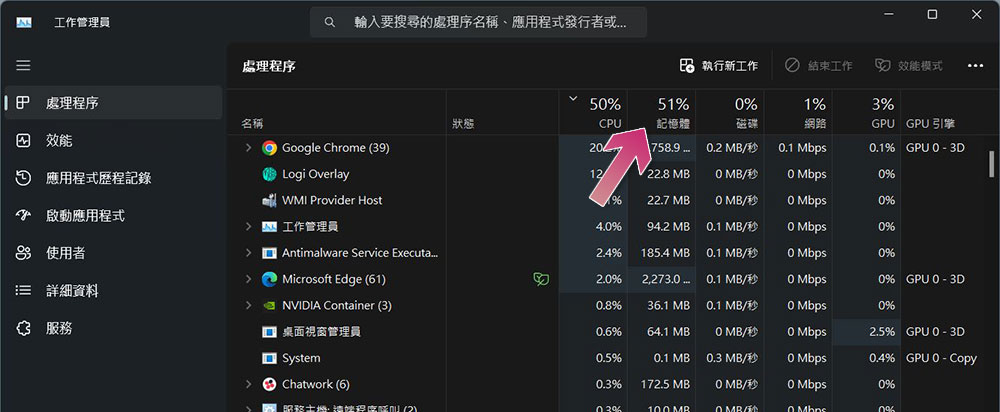The image size is (1000, 412).
Task: Click the 效能模式 efficiency mode button
Action: (x=908, y=66)
